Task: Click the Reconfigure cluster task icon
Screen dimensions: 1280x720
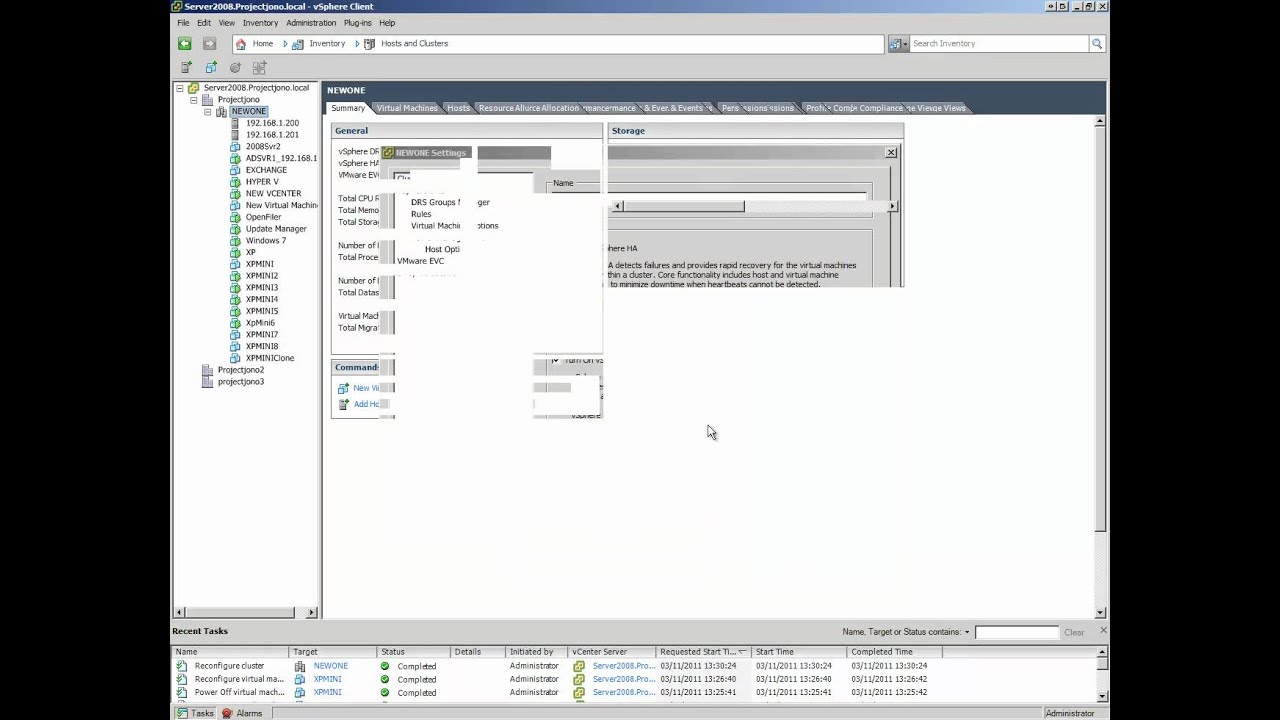Action: [182, 666]
